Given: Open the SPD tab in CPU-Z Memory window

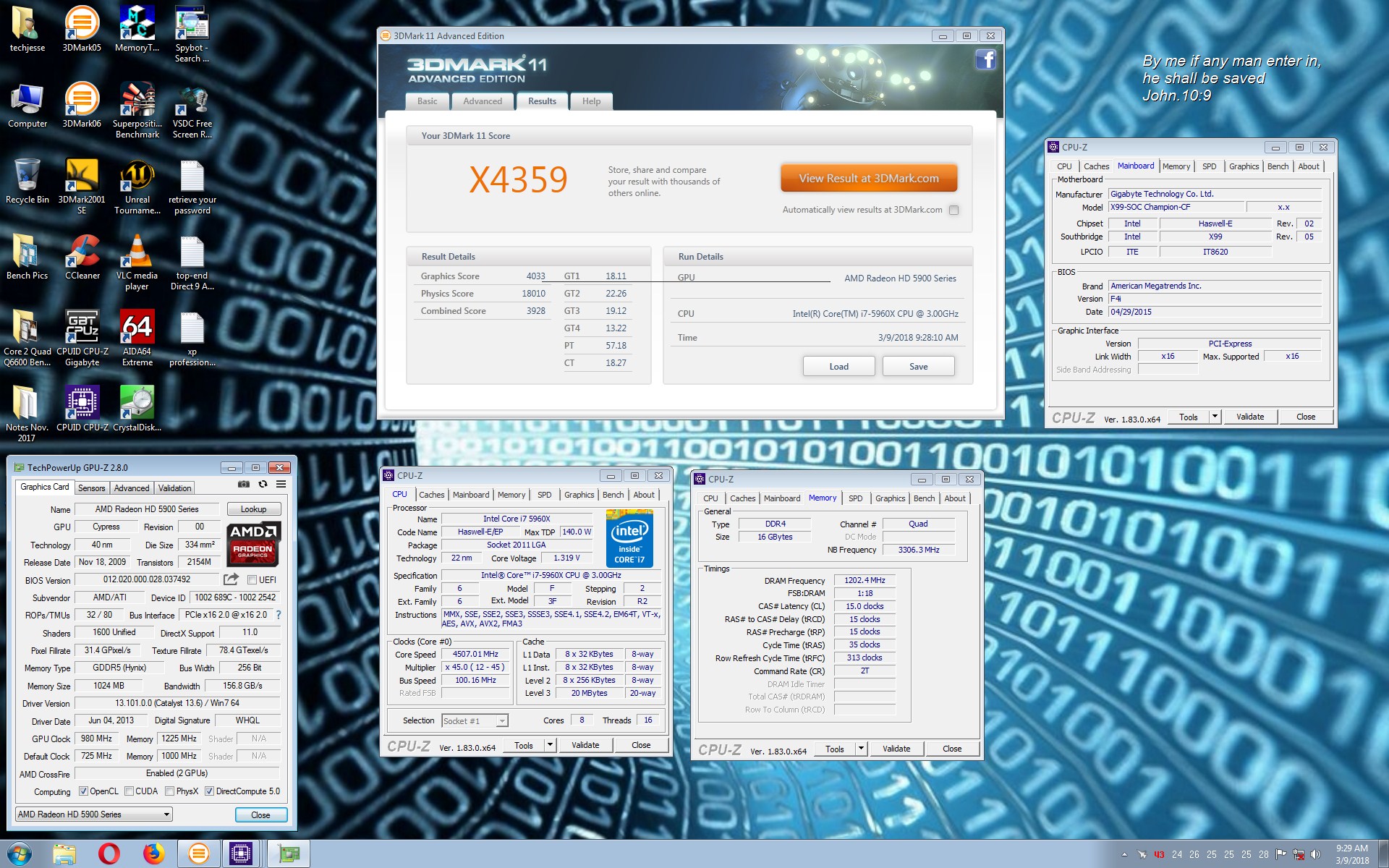Looking at the screenshot, I should click(x=855, y=498).
